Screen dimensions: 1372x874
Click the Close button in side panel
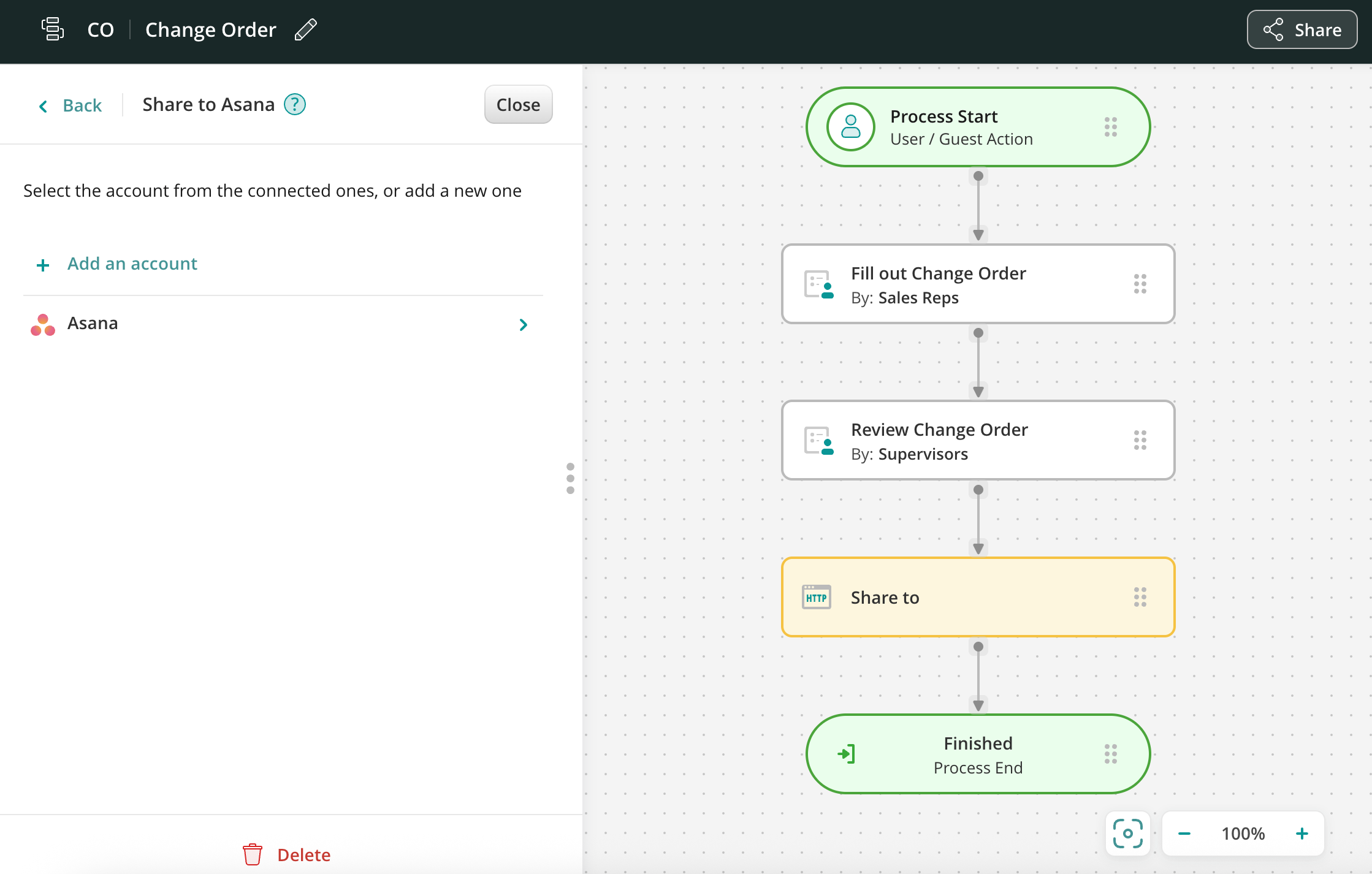(x=518, y=105)
